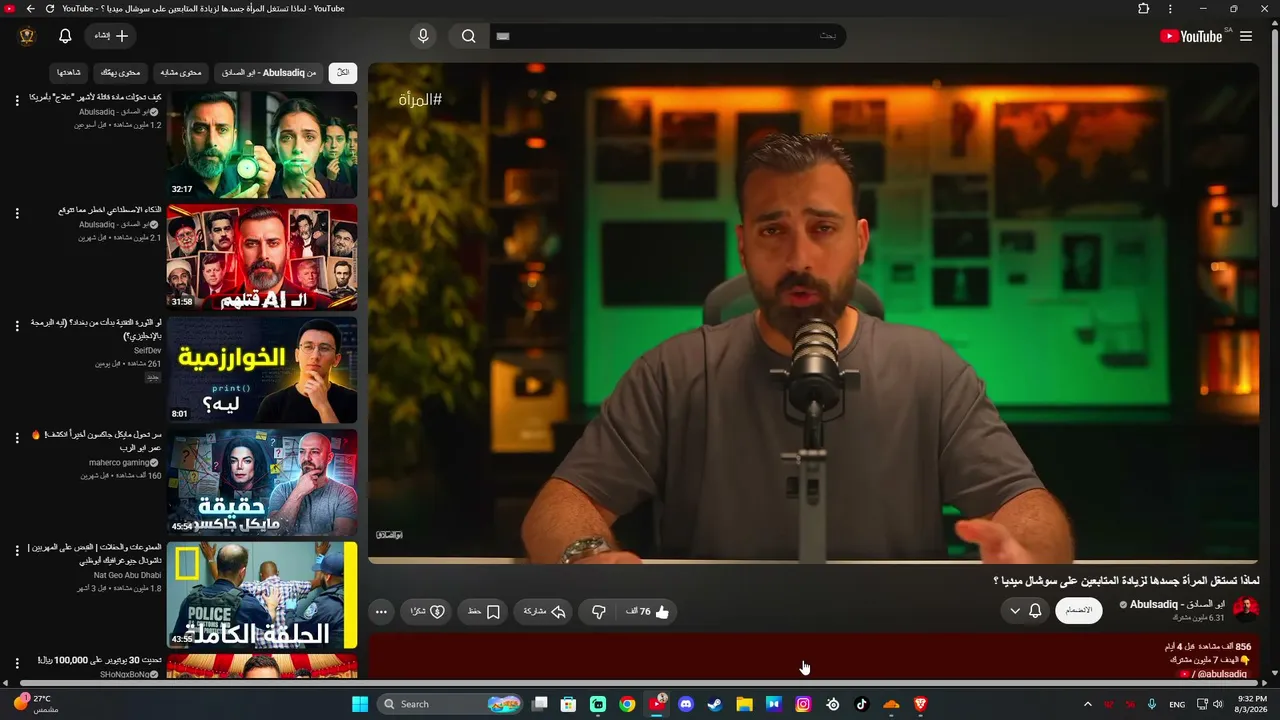Screen dimensions: 1280x720
Task: Open options for SeifDev video
Action: (x=17, y=325)
